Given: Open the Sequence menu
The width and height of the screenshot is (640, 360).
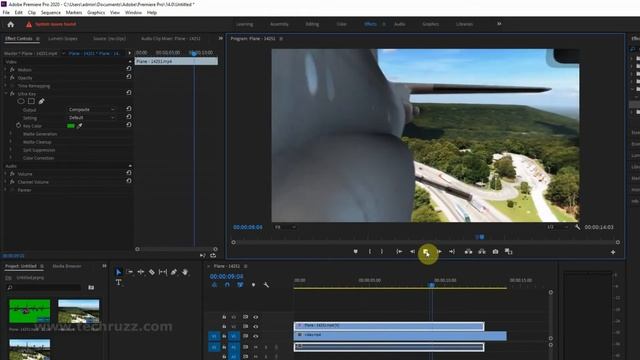Looking at the screenshot, I should (x=51, y=13).
